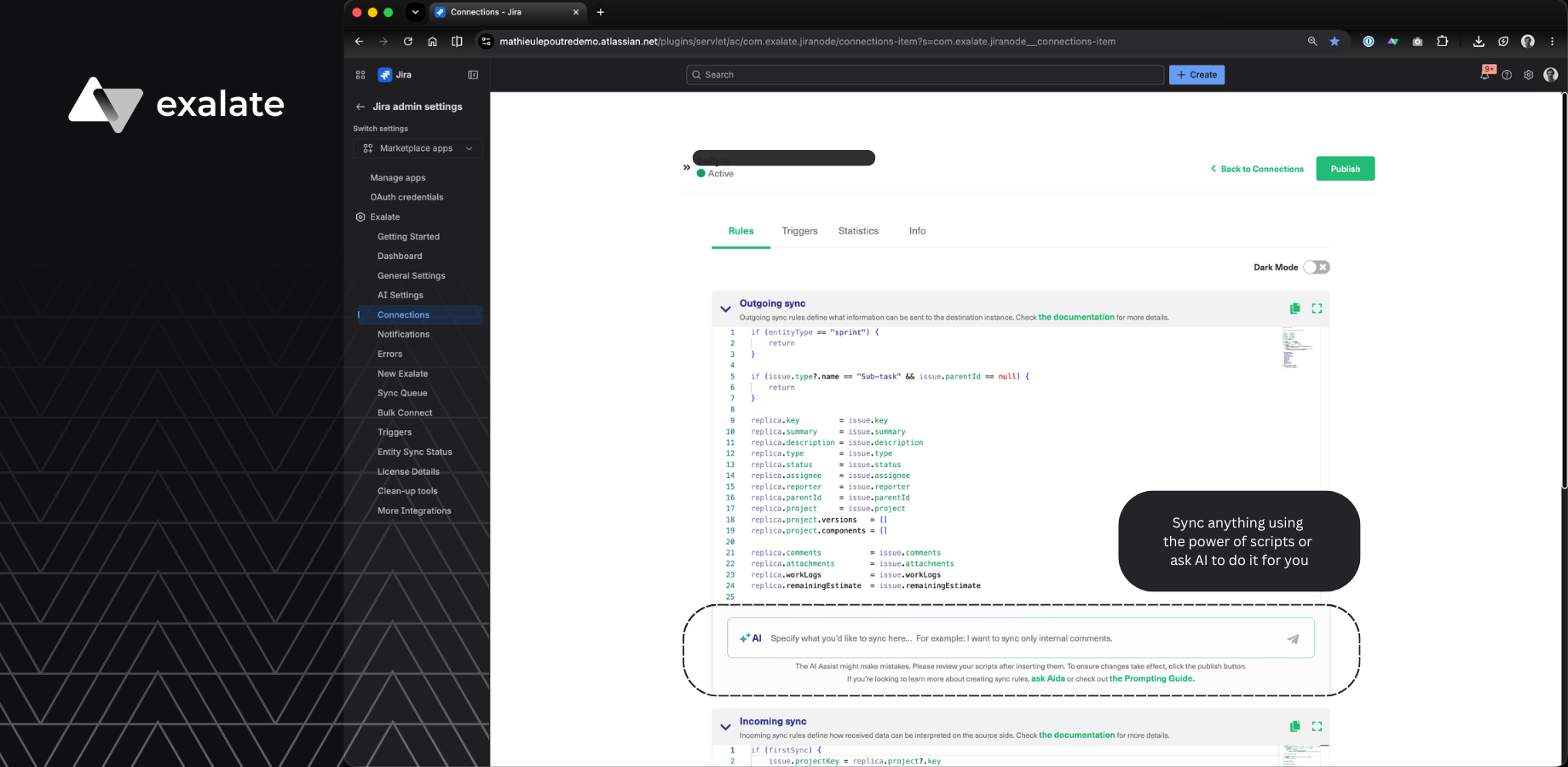
Task: Switch to the Info tab
Action: click(x=917, y=231)
